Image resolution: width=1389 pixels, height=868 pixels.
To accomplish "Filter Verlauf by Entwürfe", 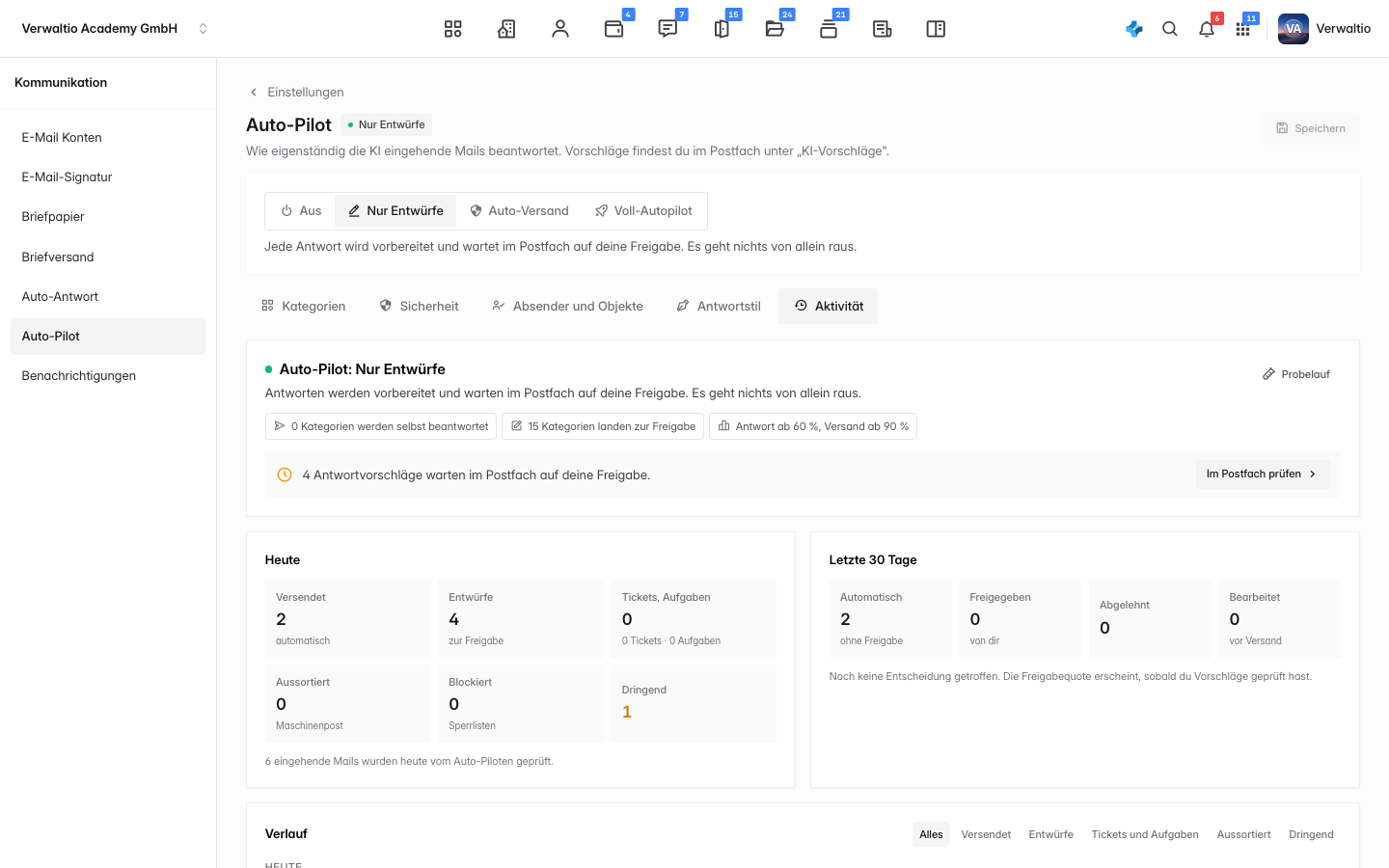I will pos(1051,834).
